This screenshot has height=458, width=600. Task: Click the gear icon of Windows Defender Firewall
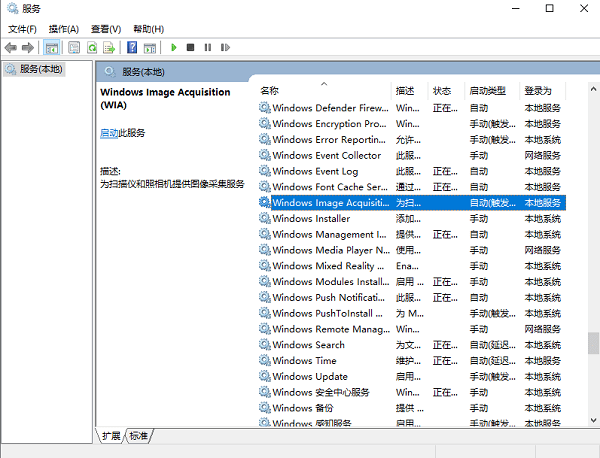[x=264, y=108]
